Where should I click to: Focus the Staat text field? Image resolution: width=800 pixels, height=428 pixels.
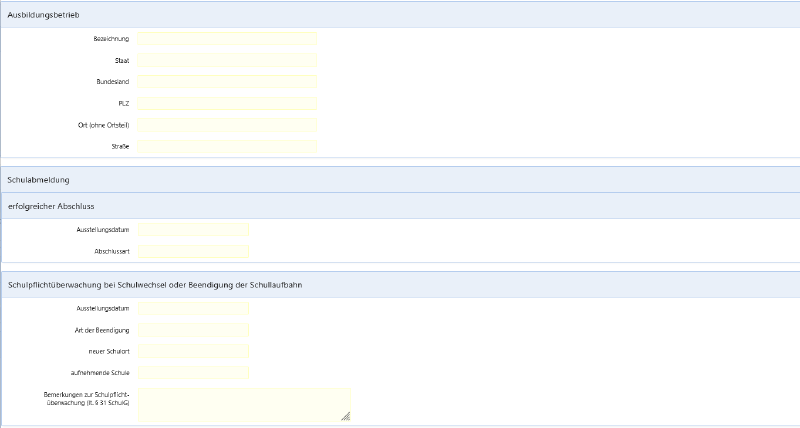pyautogui.click(x=228, y=61)
